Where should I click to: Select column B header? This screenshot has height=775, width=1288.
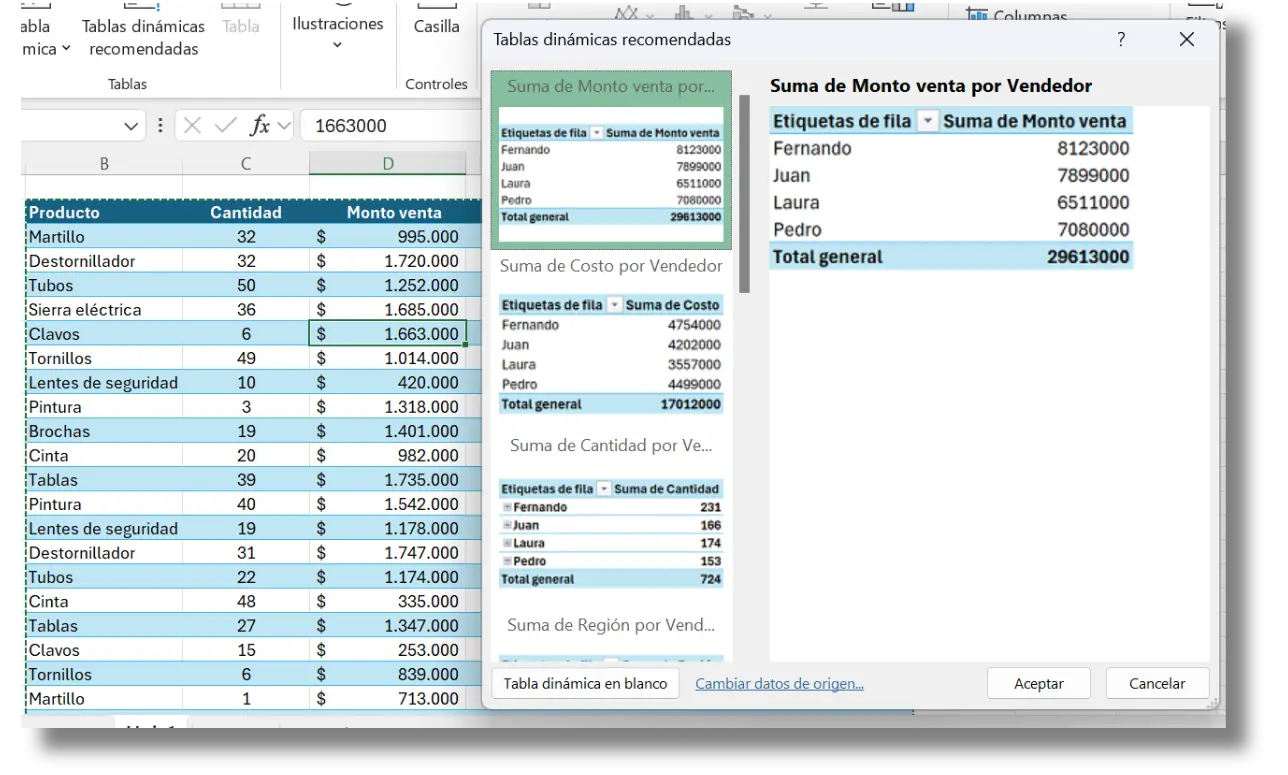tap(104, 164)
